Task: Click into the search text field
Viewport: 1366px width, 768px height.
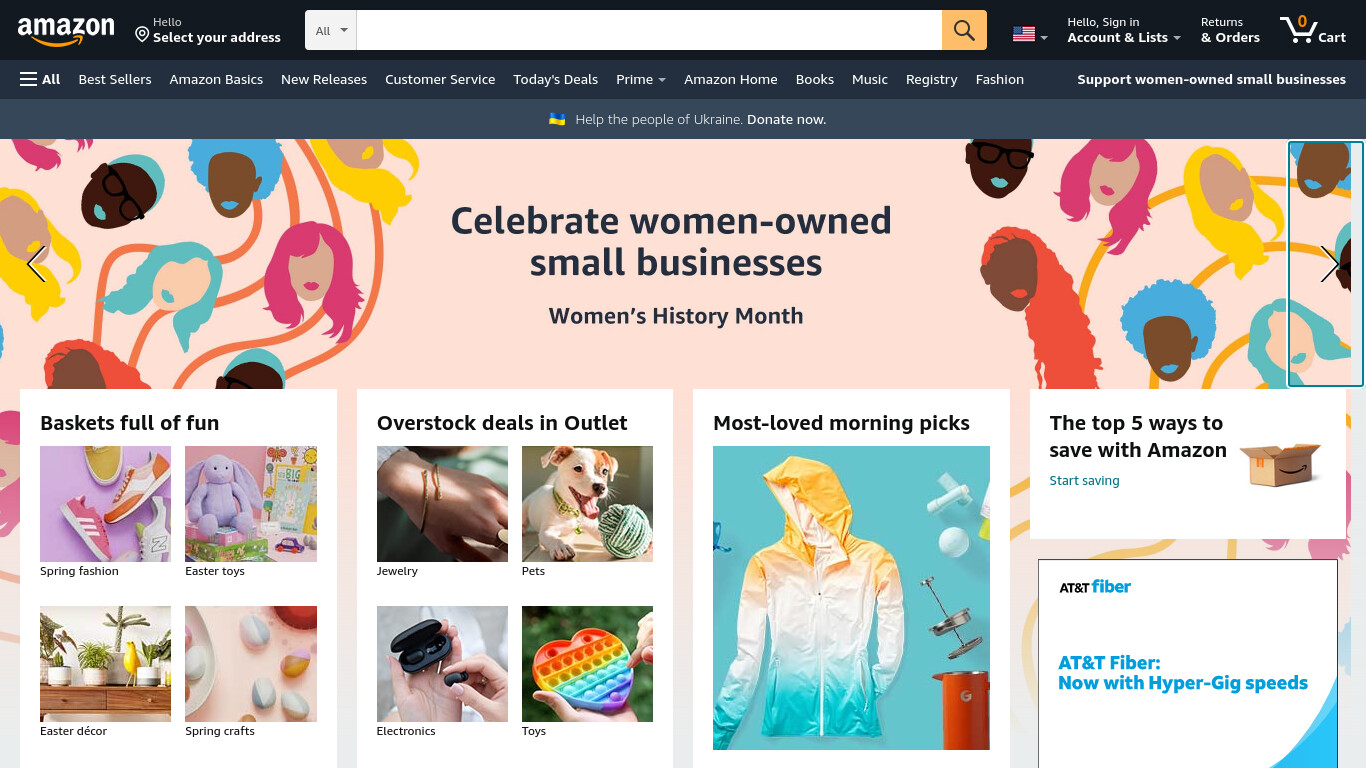Action: tap(649, 30)
